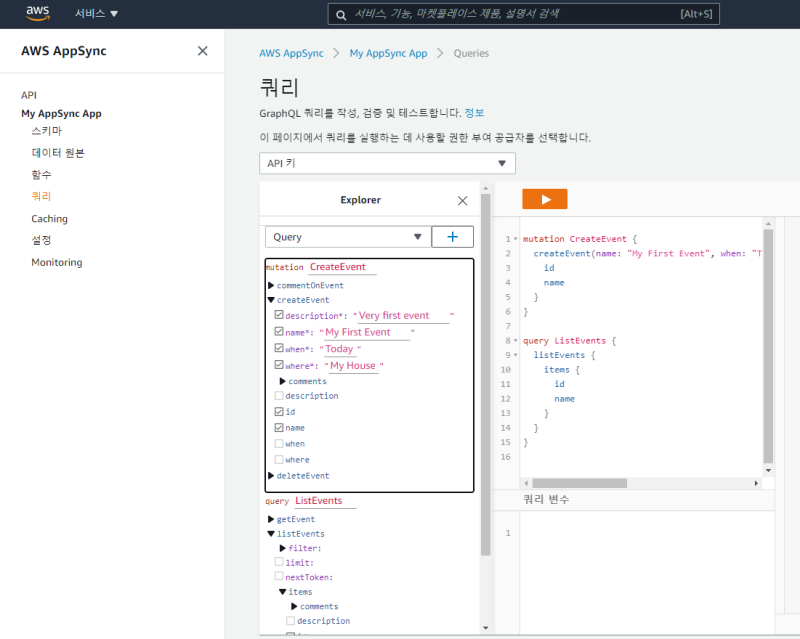Close the Explorer panel
Screen dimensions: 800x639
[x=462, y=201]
